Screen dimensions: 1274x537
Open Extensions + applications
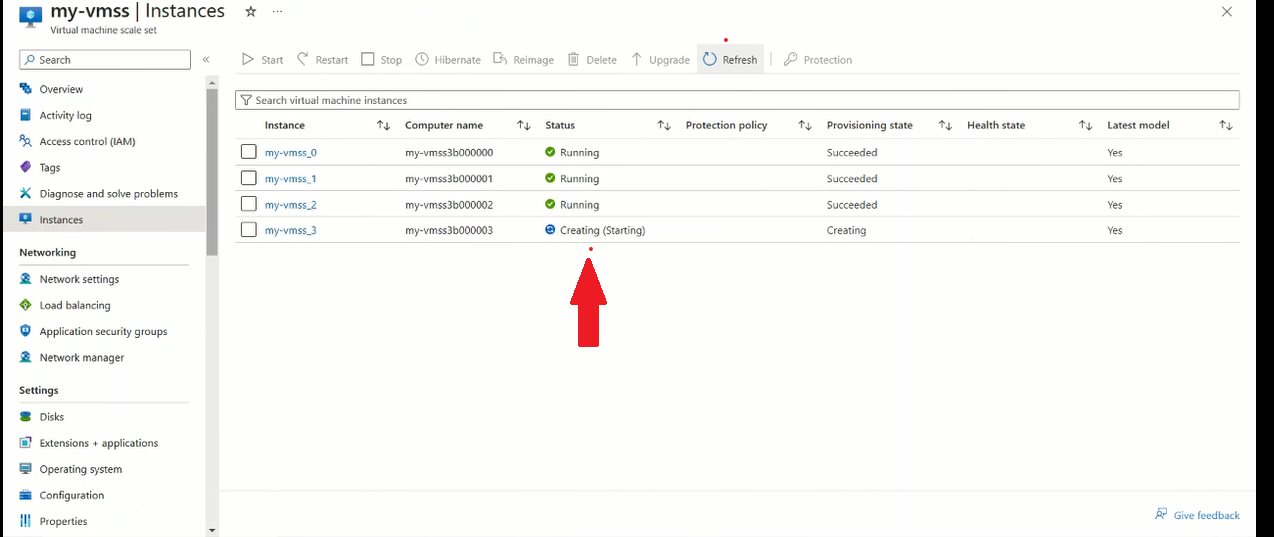click(x=98, y=442)
